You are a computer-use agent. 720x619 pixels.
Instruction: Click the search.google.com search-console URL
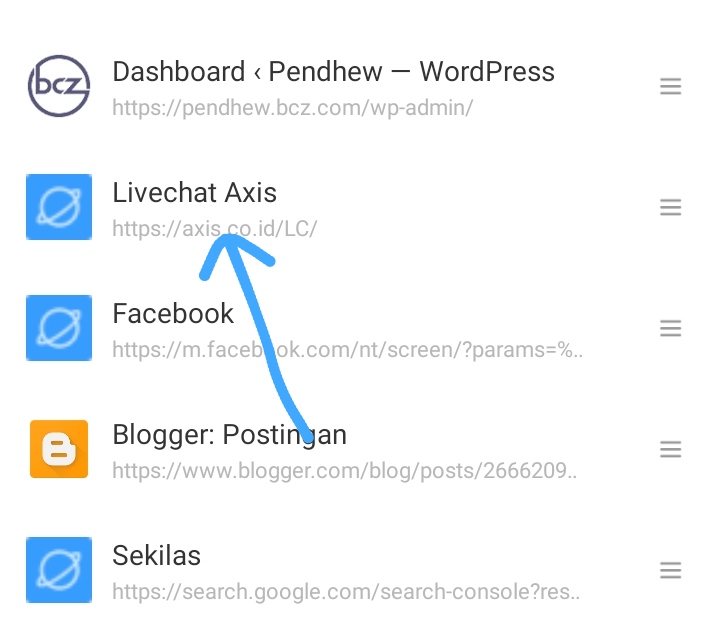347,592
